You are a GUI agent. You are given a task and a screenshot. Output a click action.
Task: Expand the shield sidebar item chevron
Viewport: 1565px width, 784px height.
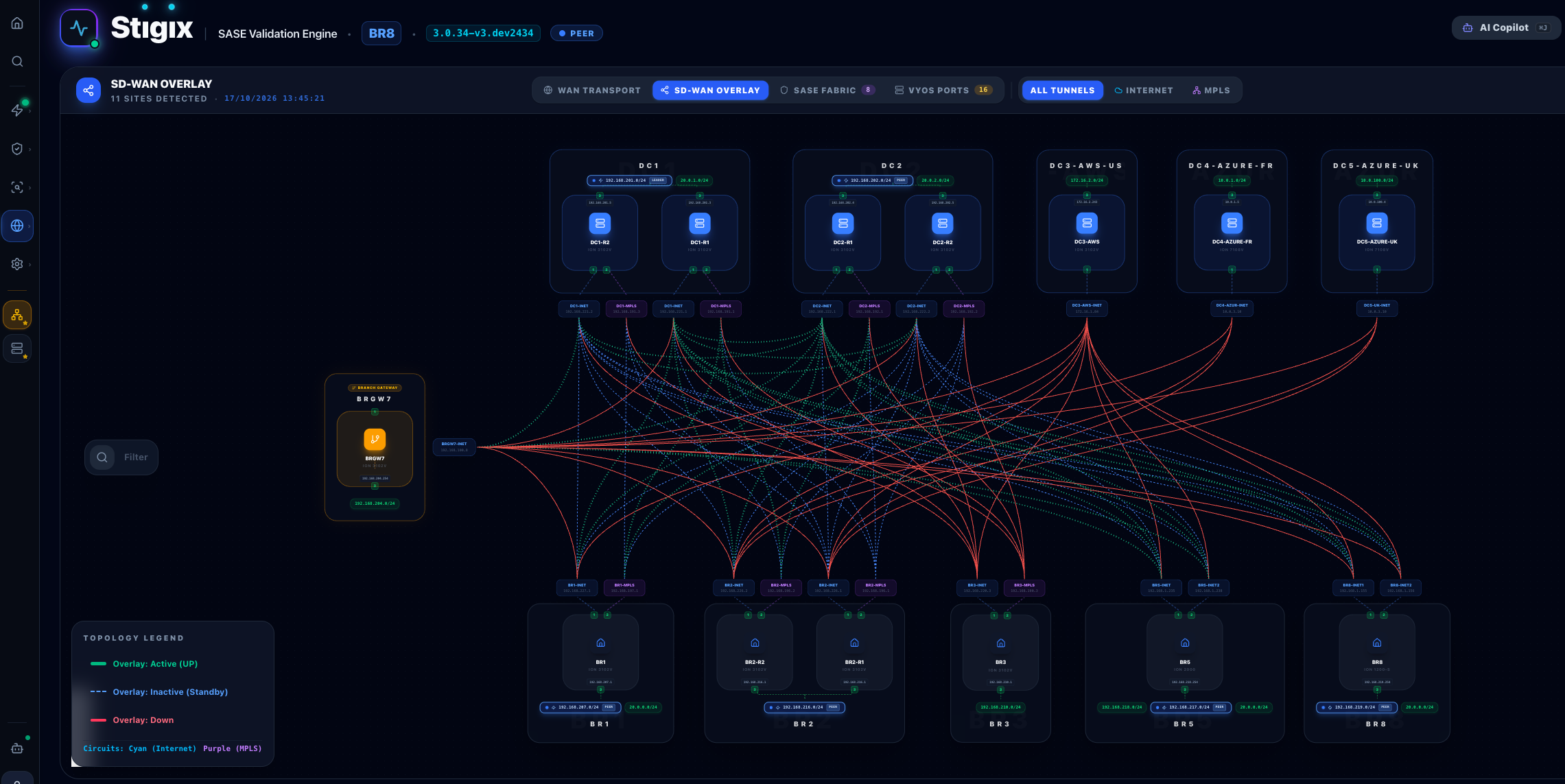point(30,149)
